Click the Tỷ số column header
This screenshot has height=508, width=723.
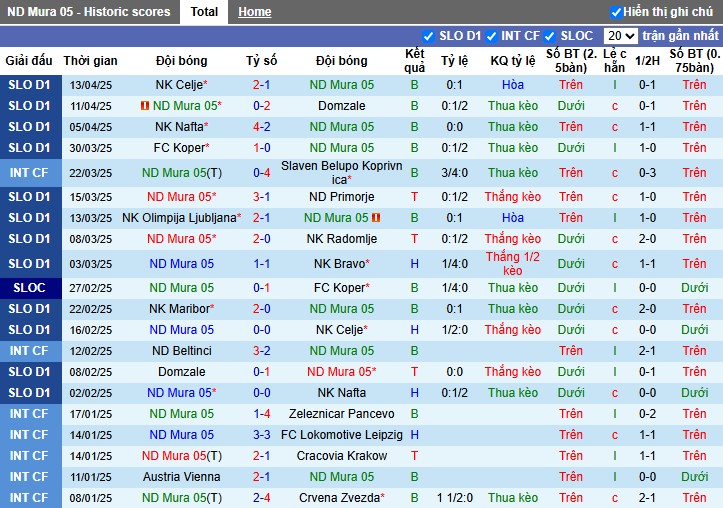tap(261, 61)
